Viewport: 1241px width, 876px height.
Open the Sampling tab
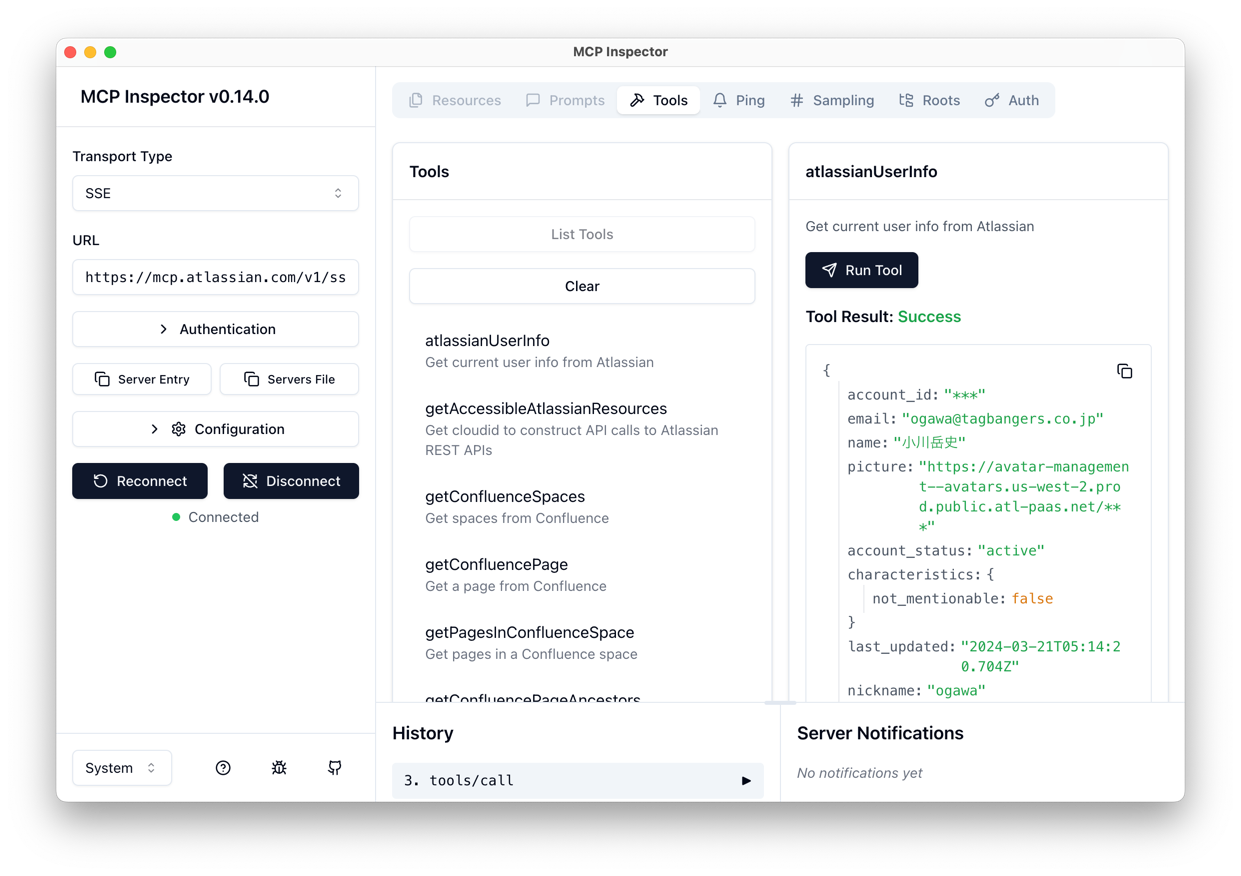click(x=832, y=100)
